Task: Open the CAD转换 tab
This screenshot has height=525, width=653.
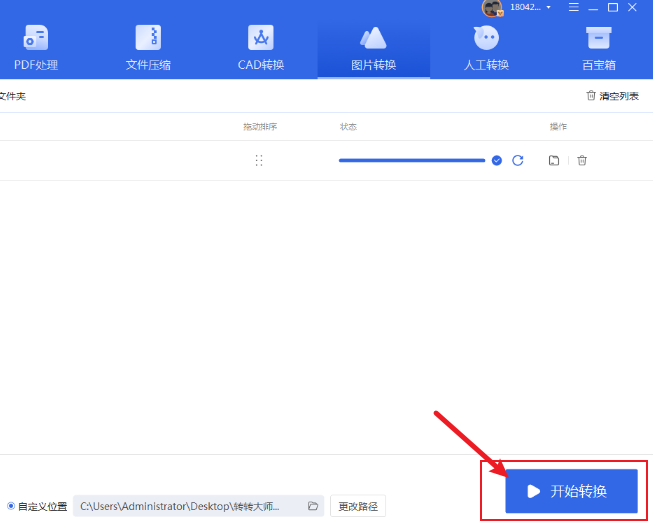Action: [x=261, y=48]
